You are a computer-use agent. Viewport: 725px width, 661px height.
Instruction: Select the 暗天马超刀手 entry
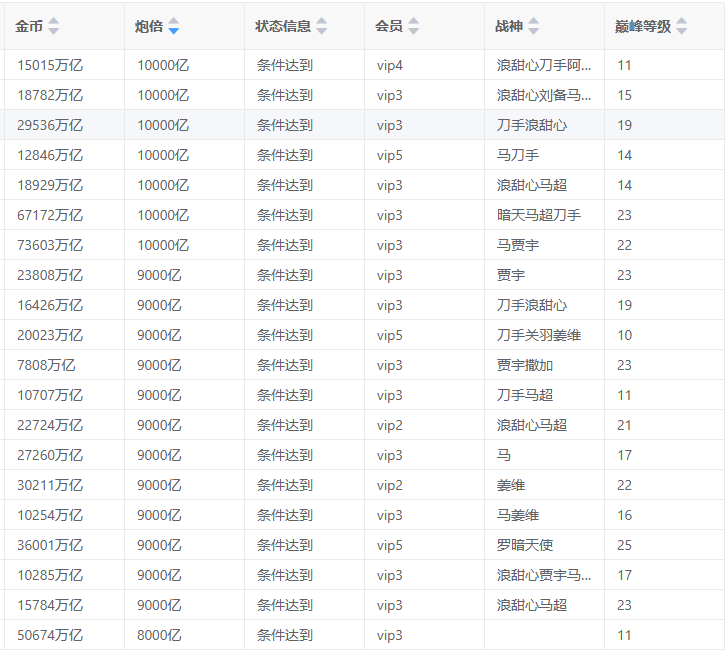point(539,215)
